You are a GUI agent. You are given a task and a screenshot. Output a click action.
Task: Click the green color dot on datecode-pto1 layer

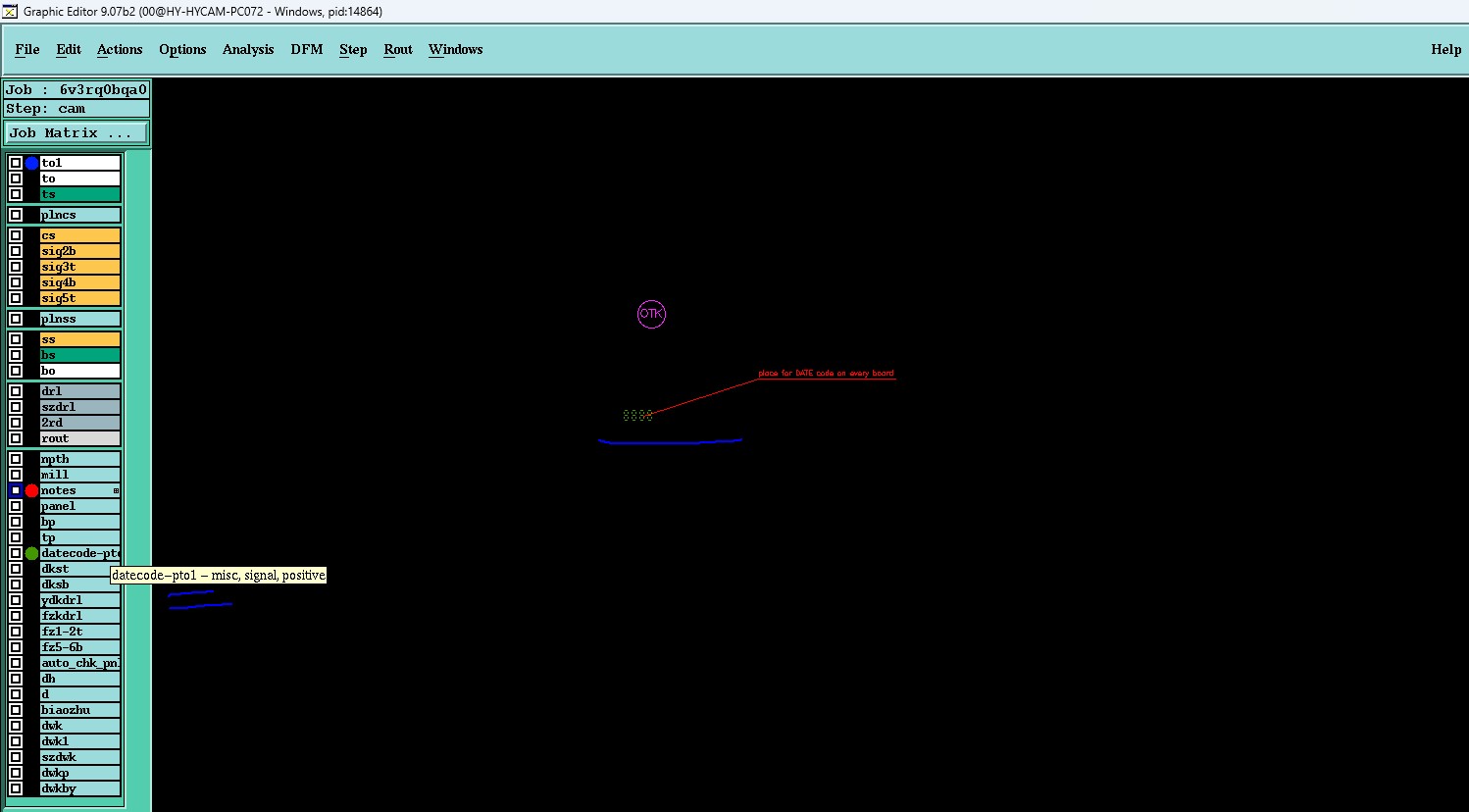coord(31,553)
